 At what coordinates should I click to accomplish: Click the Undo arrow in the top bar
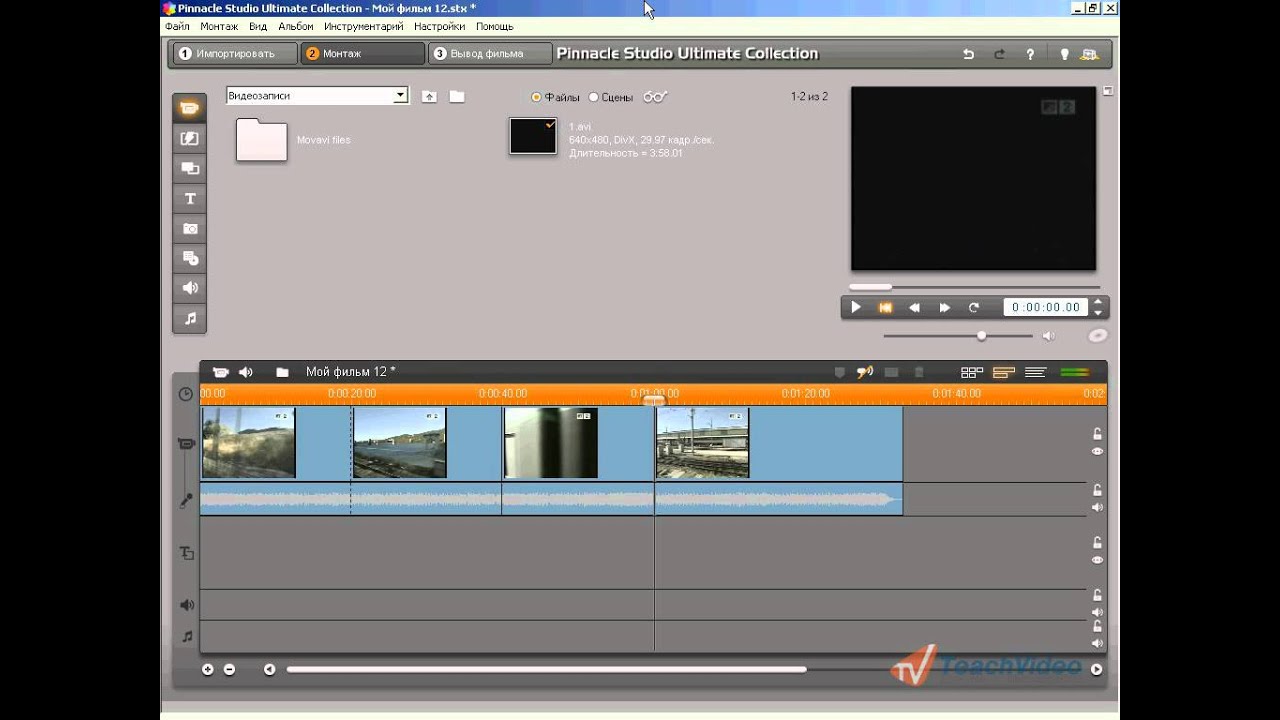coord(968,54)
